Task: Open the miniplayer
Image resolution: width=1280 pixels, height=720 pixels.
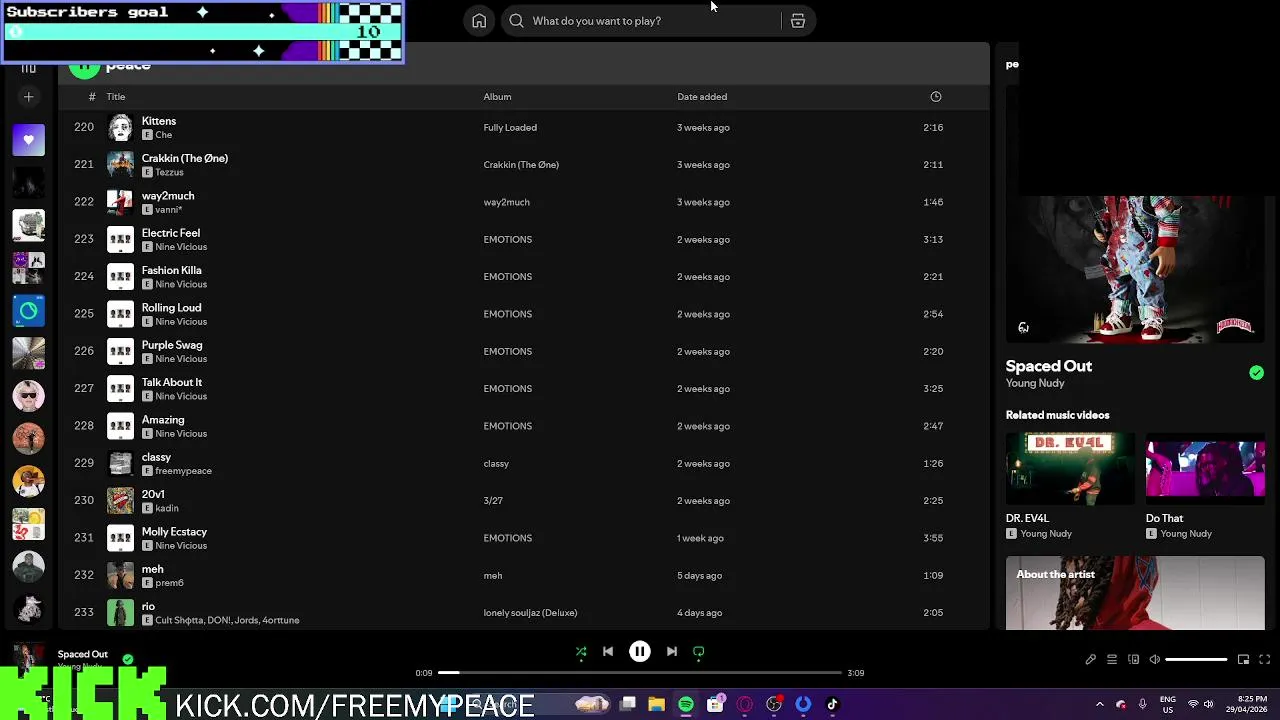Action: tap(1244, 660)
